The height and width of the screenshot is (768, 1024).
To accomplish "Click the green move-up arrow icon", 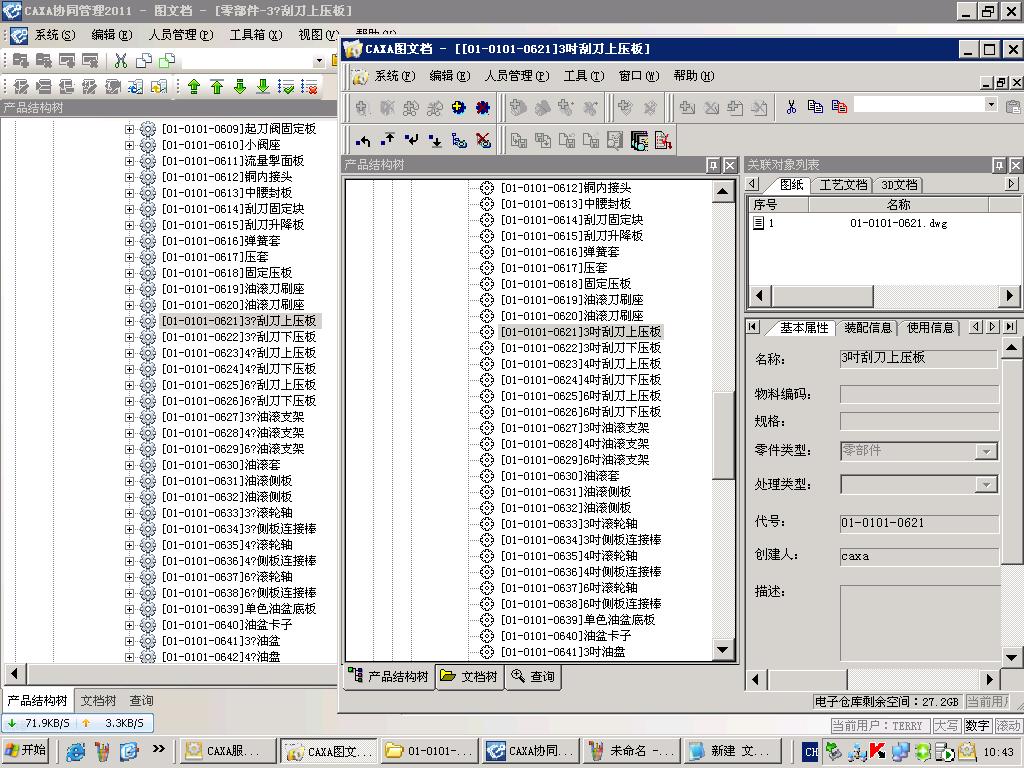I will click(194, 87).
